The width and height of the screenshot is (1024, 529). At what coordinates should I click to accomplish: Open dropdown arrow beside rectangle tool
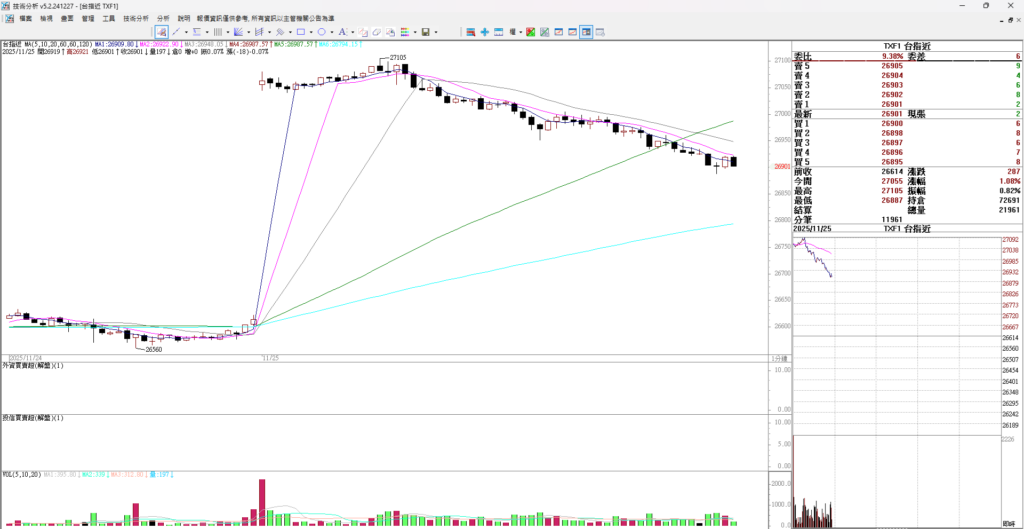pos(311,32)
